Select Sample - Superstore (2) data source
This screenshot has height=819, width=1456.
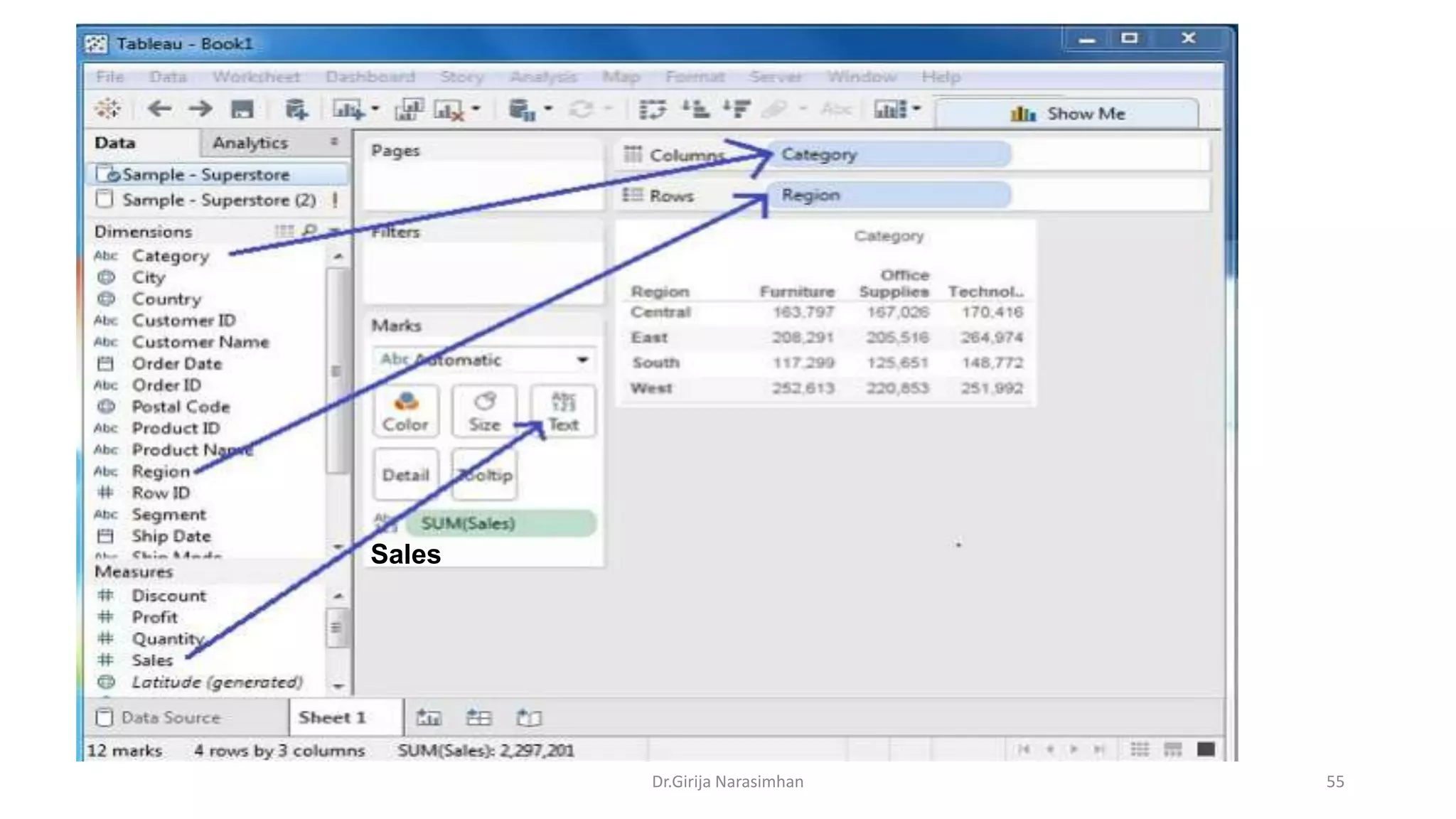pyautogui.click(x=219, y=200)
